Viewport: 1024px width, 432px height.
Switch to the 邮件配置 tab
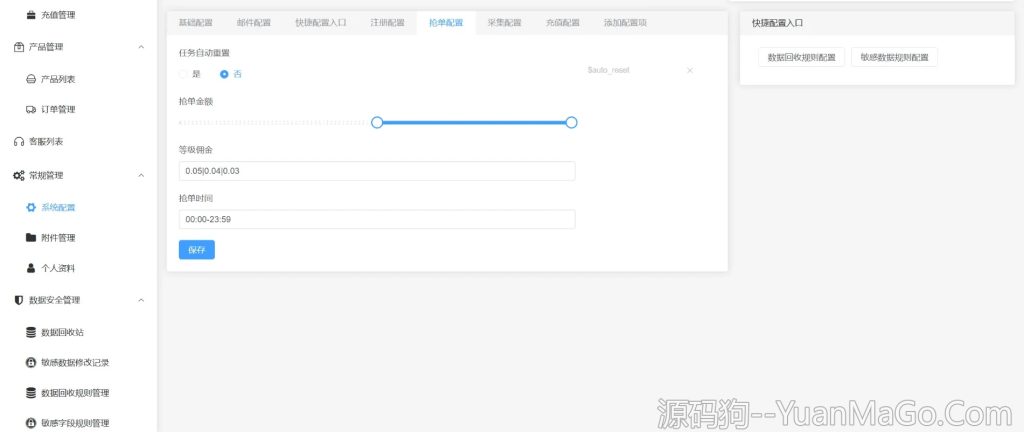pos(254,23)
